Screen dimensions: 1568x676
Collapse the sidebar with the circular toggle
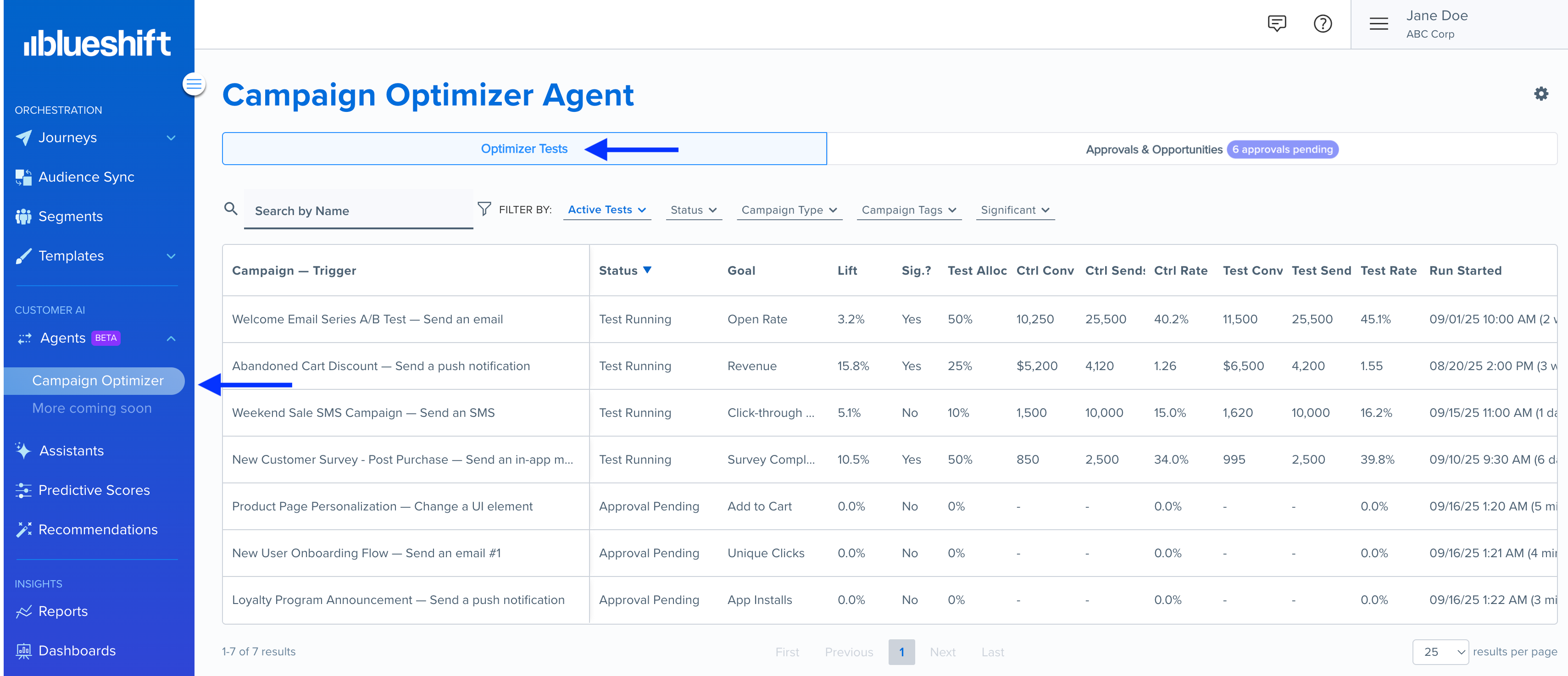[194, 83]
